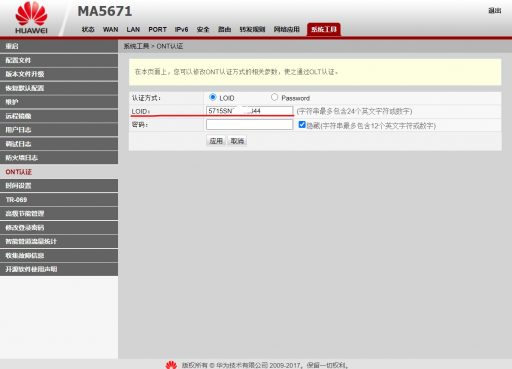Click the 系统工具 > ONT认证 breadcrumb text
The height and width of the screenshot is (369, 512).
(x=153, y=46)
